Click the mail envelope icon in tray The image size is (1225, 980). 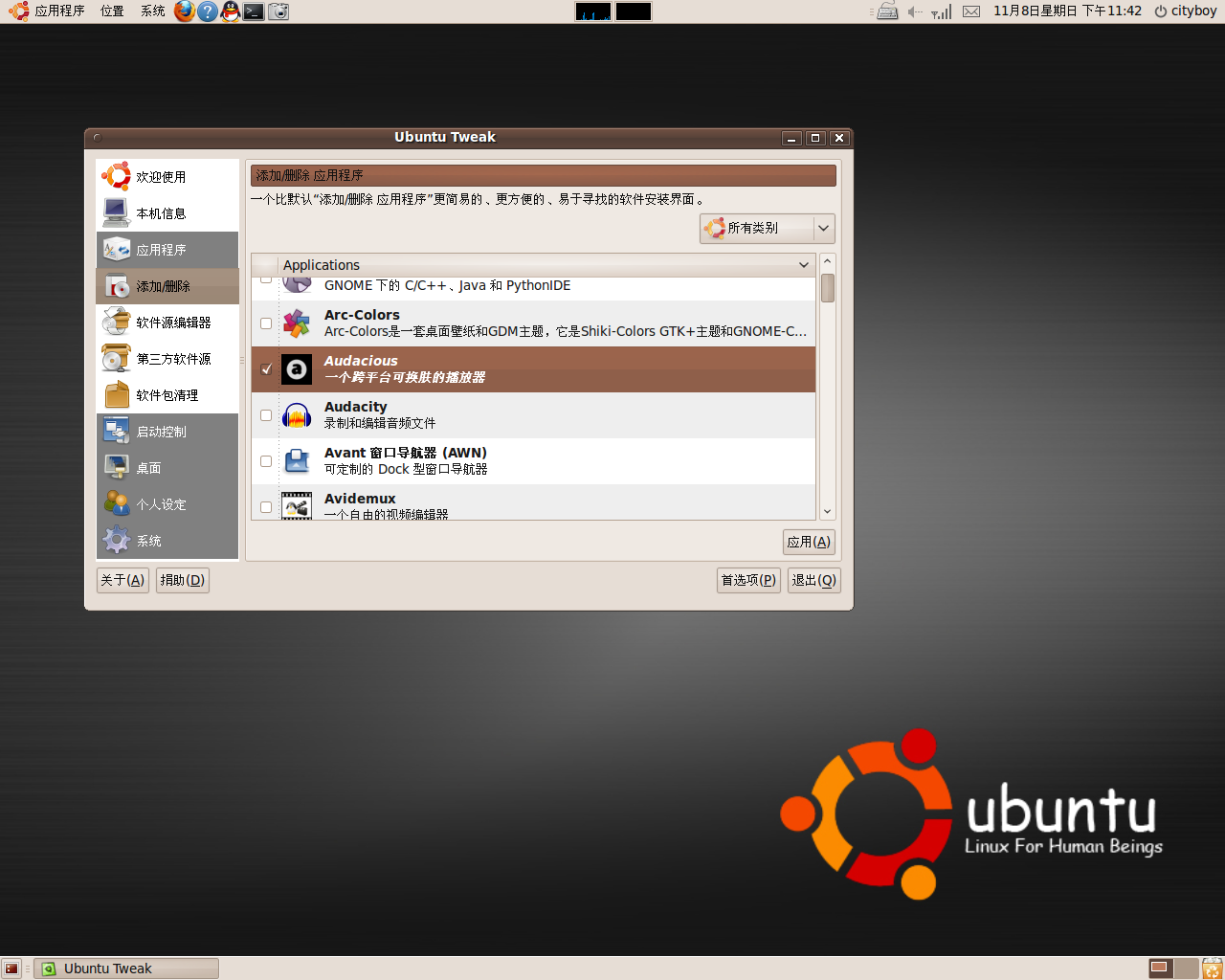(971, 11)
